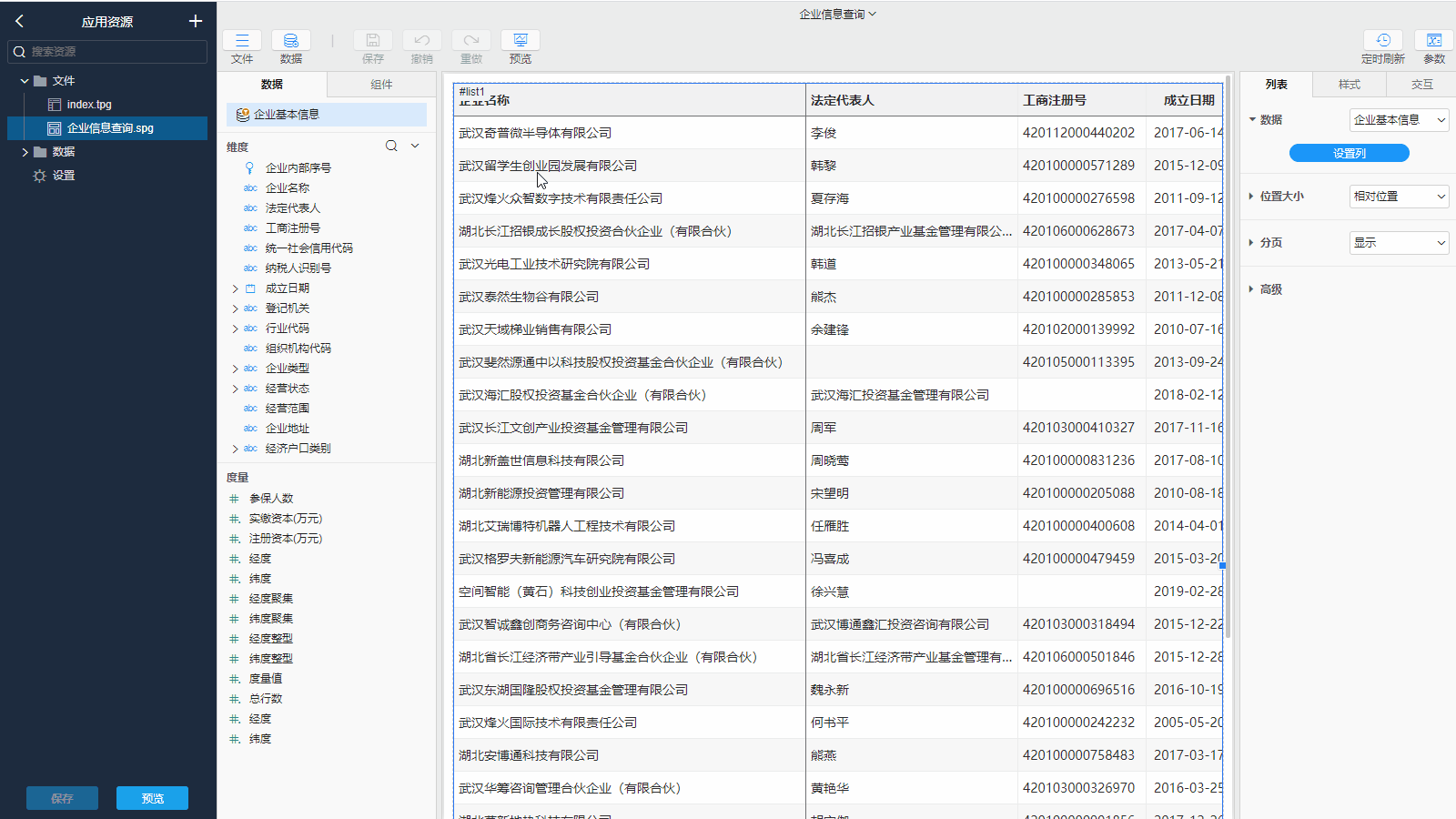Switch to the 交互 tab
The height and width of the screenshot is (819, 1456).
coord(1421,84)
